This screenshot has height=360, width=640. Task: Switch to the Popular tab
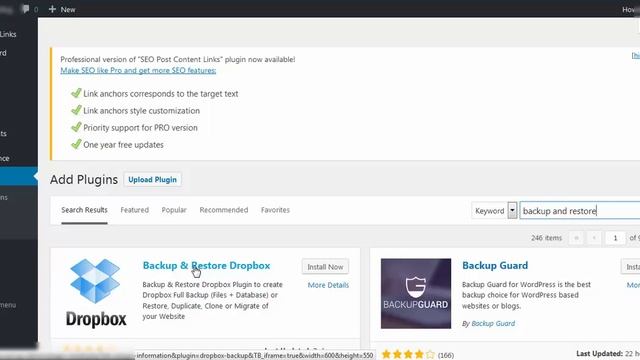[174, 210]
